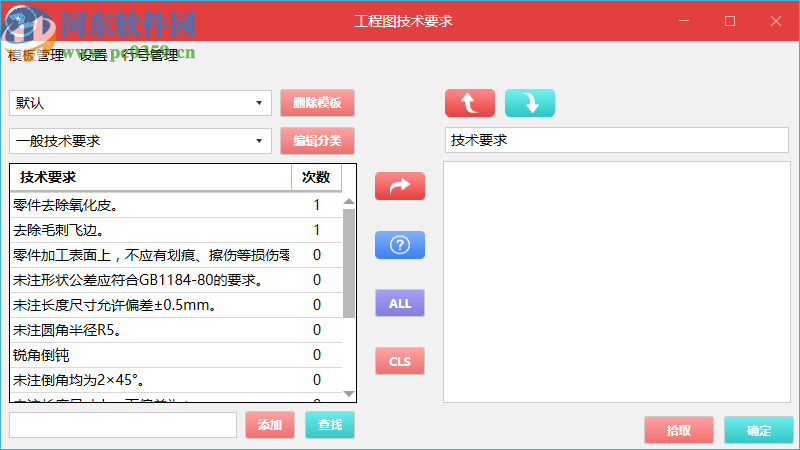Click the ALL button
Image resolution: width=800 pixels, height=450 pixels.
399,303
